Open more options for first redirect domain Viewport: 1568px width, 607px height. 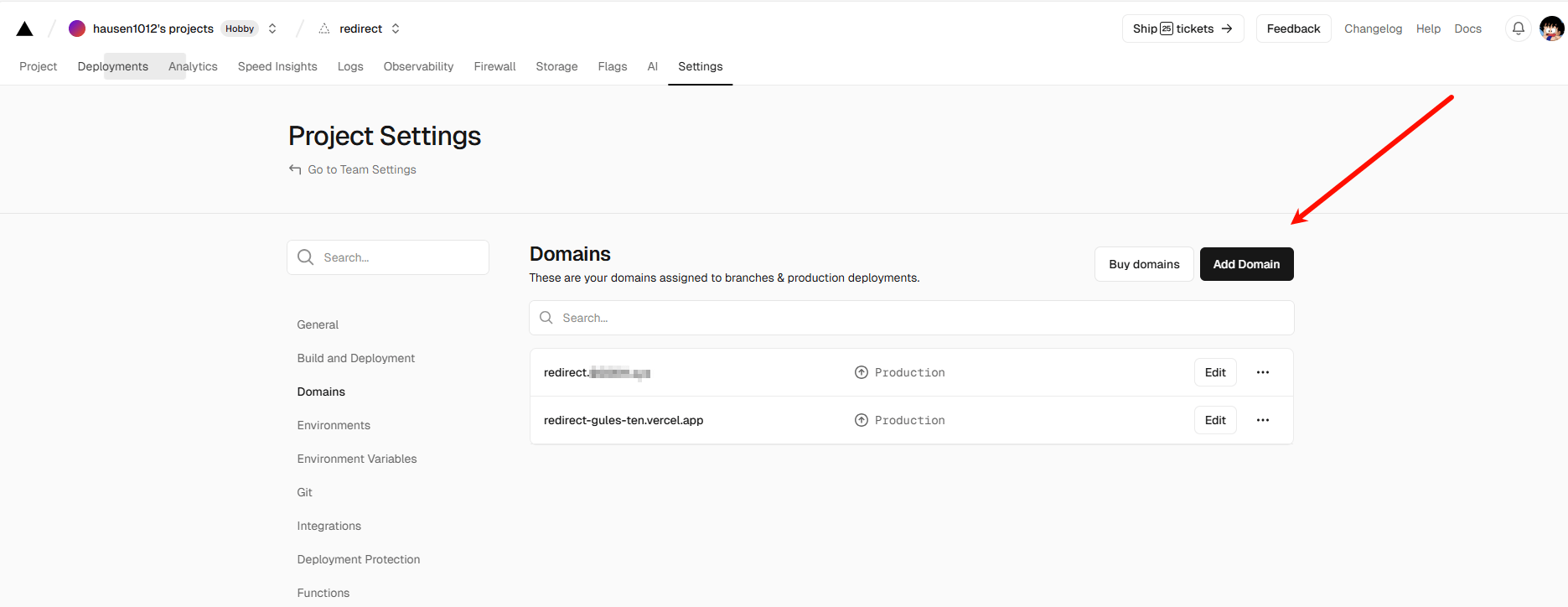pos(1262,372)
